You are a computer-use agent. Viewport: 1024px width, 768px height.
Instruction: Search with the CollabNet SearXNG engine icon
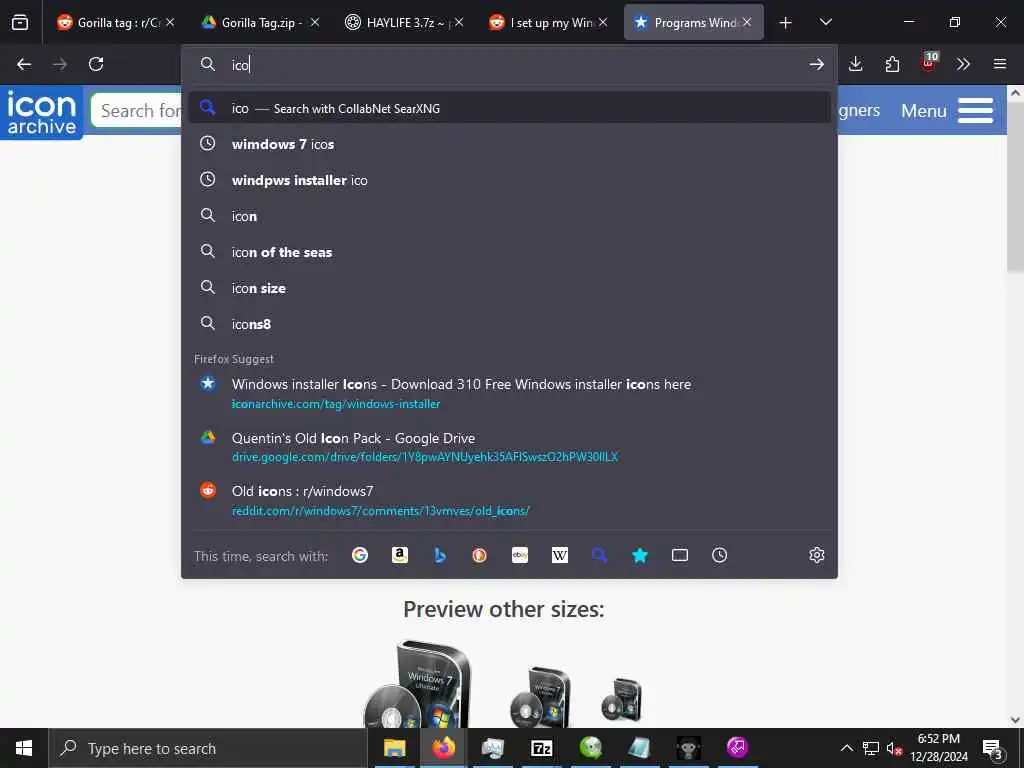tap(600, 555)
